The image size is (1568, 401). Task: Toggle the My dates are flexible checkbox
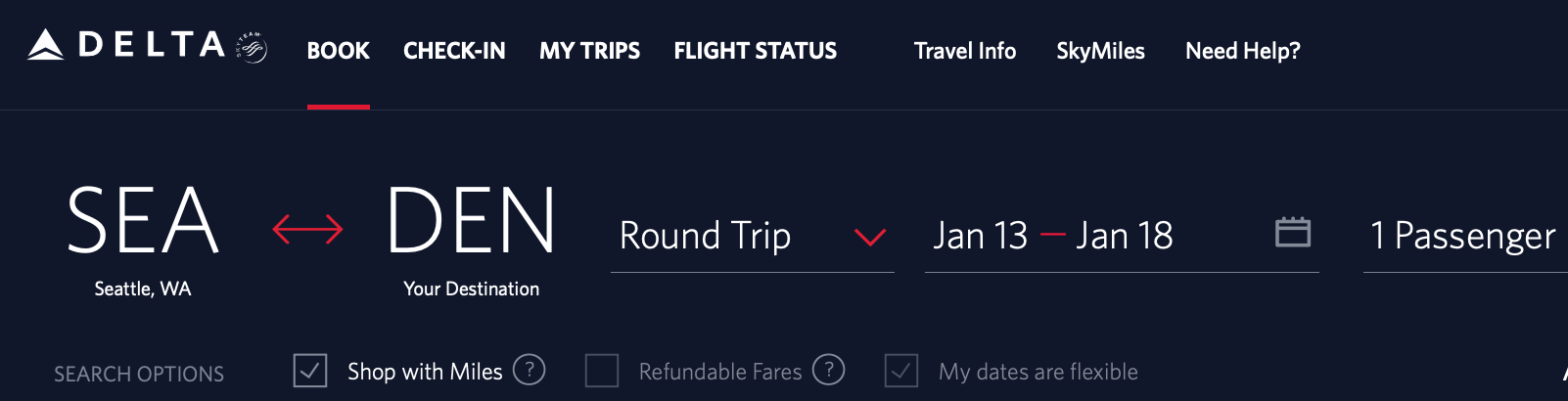tap(901, 371)
